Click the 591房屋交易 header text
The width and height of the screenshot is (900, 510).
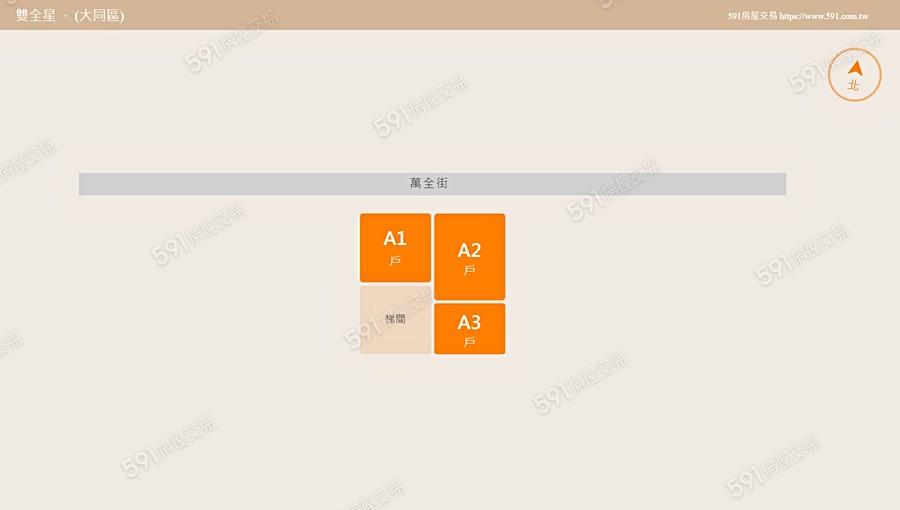752,16
